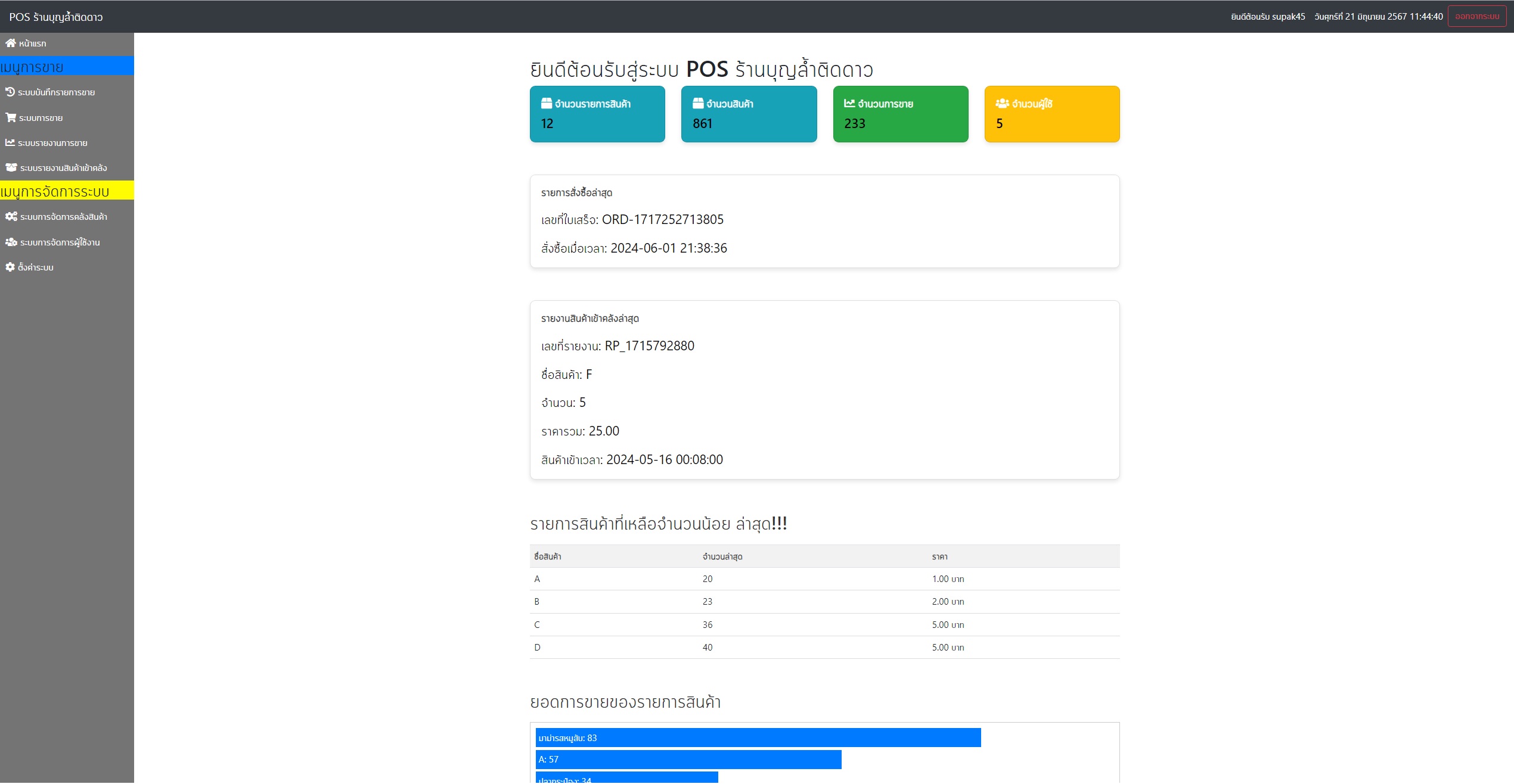The width and height of the screenshot is (1514, 784).
Task: Click the stock-in report box icon
Action: click(11, 167)
